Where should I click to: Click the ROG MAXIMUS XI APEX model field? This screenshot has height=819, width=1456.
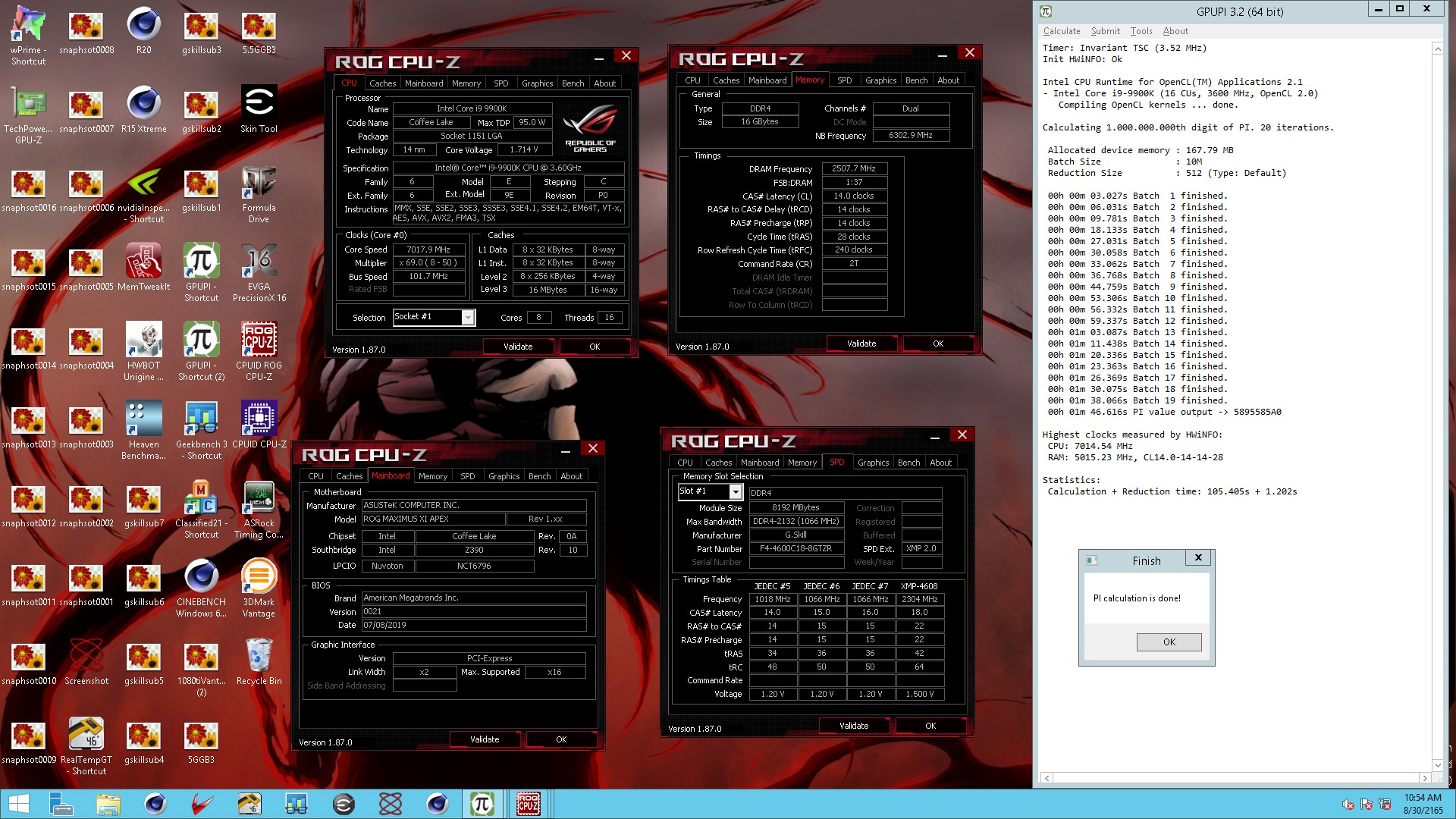point(435,519)
